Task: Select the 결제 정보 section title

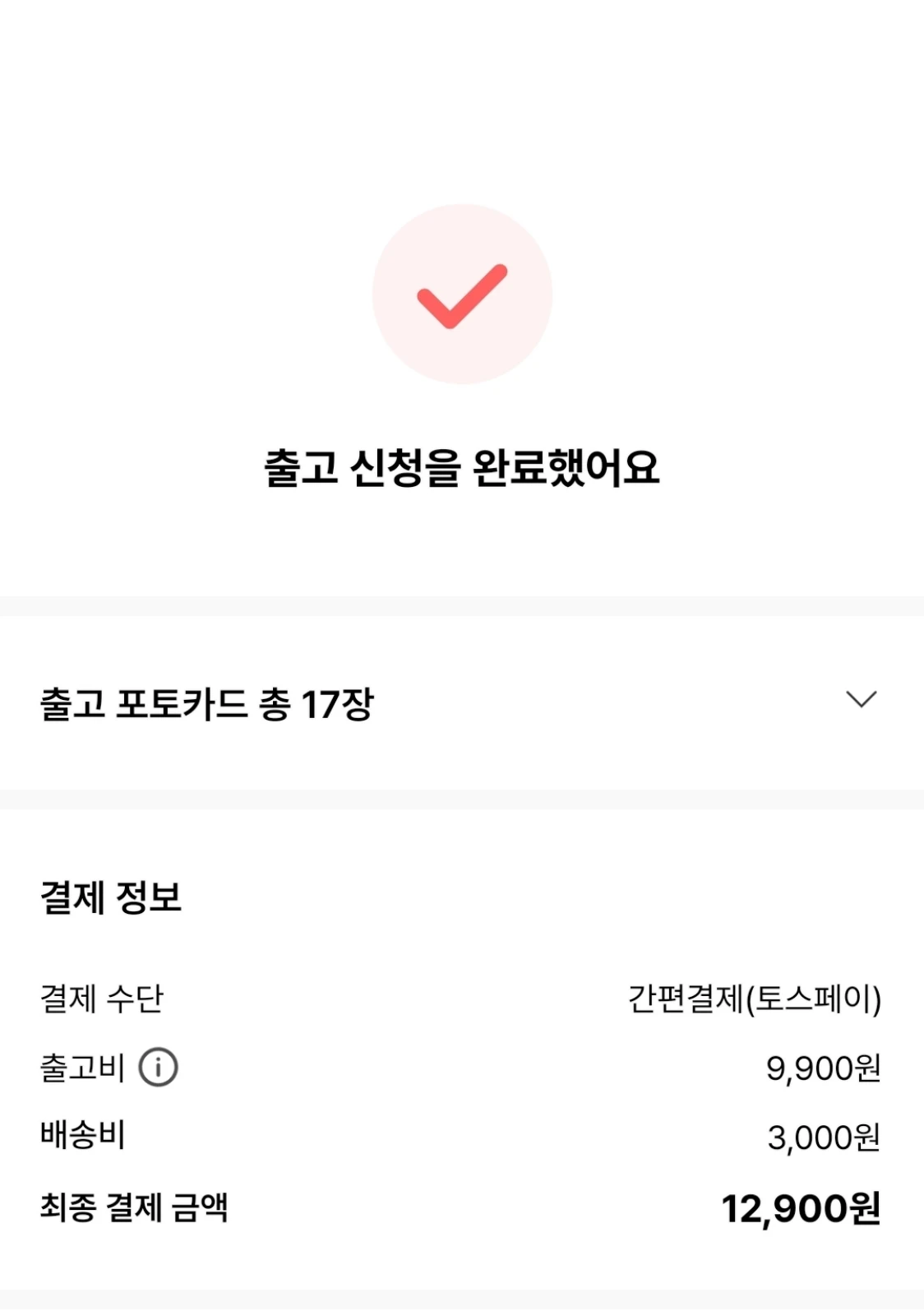Action: (x=111, y=897)
